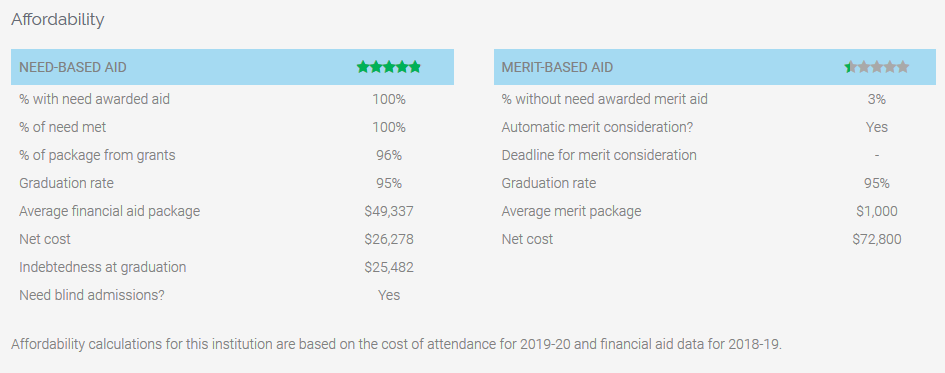Click 'Need blind admissions?' label
The image size is (945, 373).
point(92,295)
